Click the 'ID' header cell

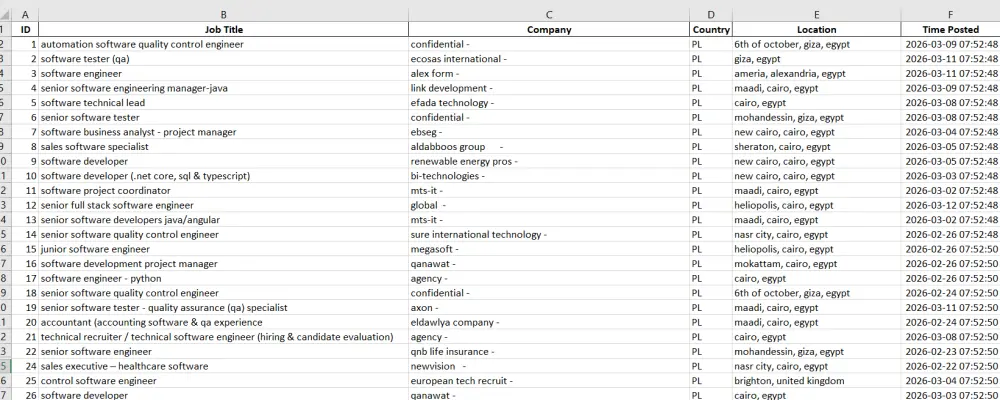(26, 29)
